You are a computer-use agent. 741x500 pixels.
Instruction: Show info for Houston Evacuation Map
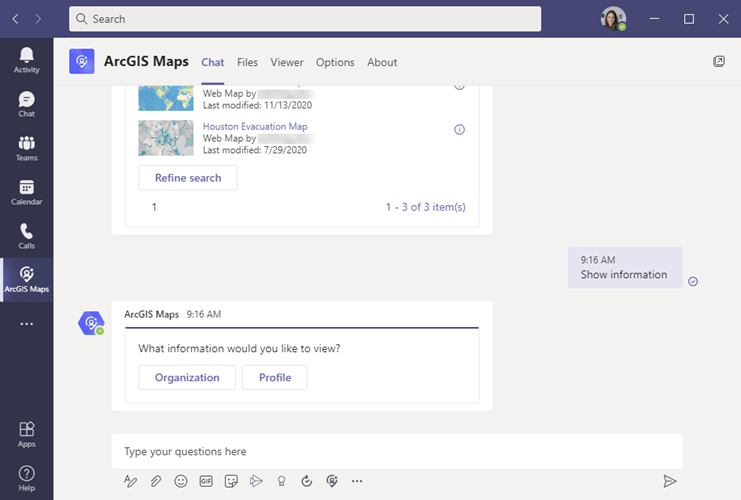point(459,129)
